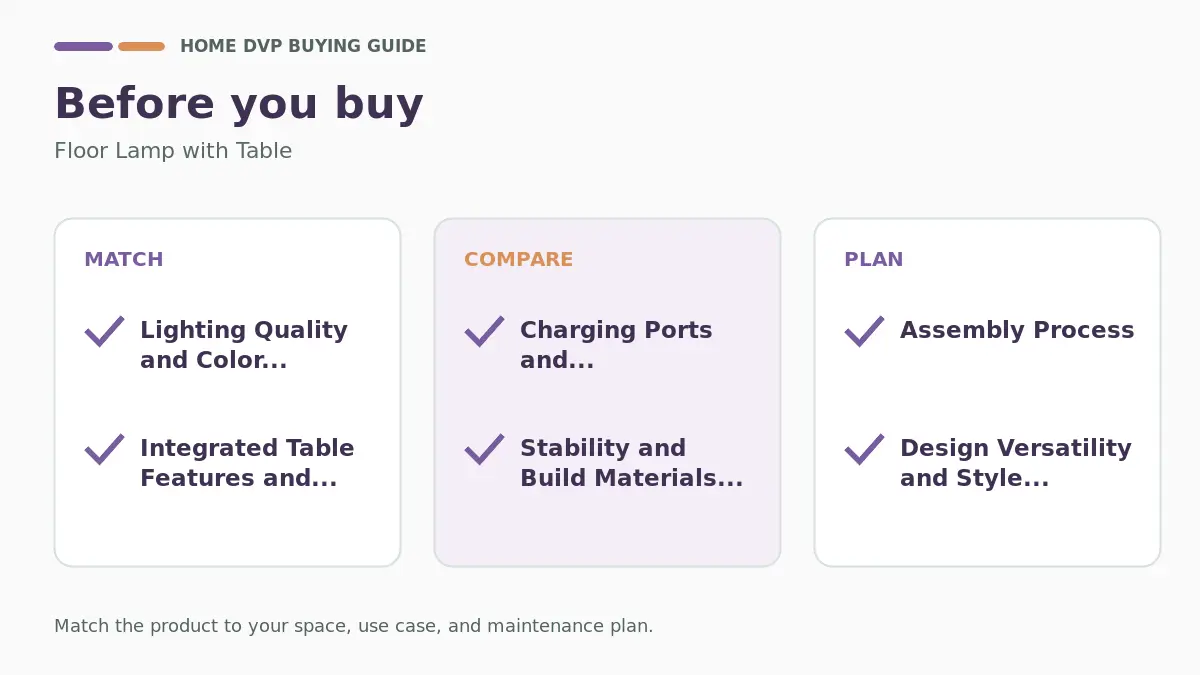Click the checkmark beside Integrated Table Features
The image size is (1200, 675).
[x=104, y=449]
